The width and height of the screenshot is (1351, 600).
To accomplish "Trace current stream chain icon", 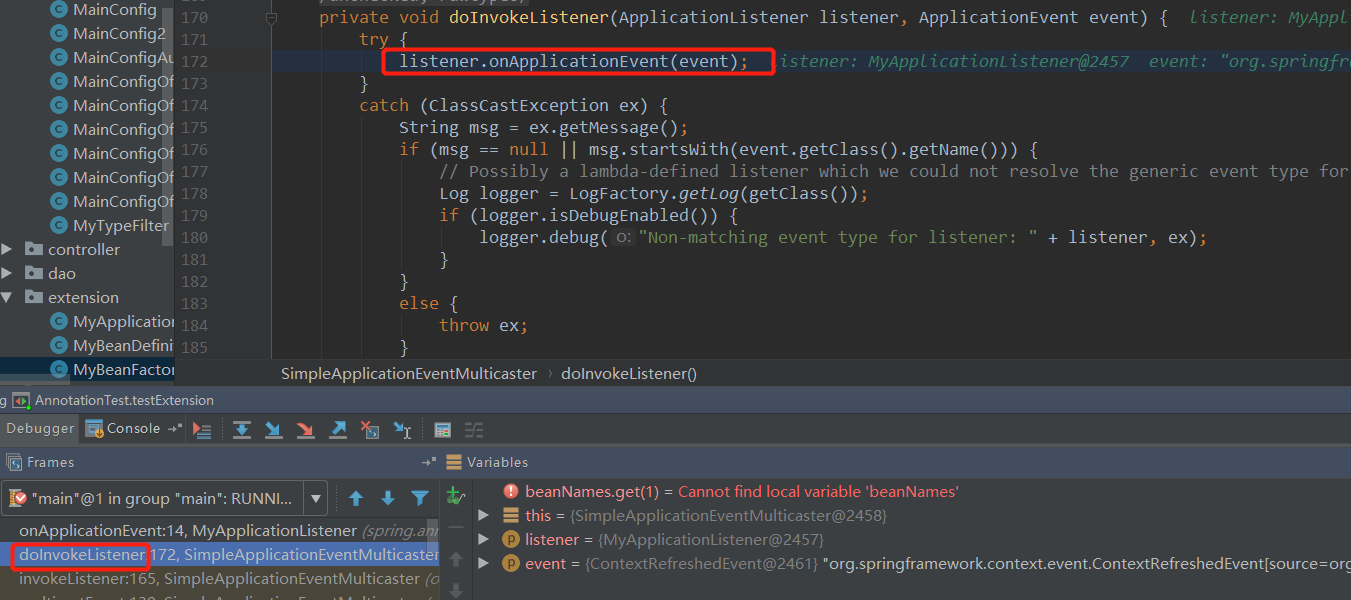I will coord(474,430).
